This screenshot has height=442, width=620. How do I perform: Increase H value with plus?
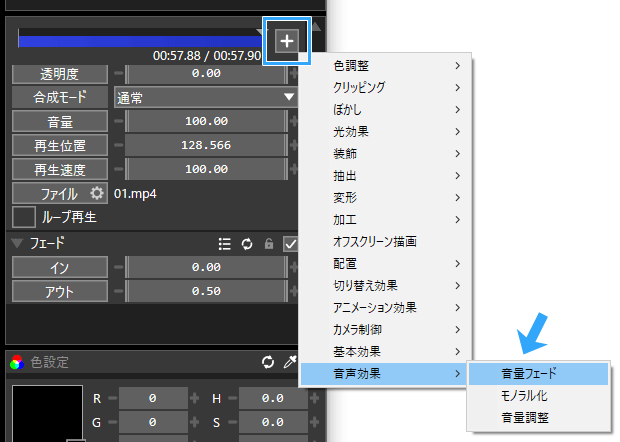[315, 398]
